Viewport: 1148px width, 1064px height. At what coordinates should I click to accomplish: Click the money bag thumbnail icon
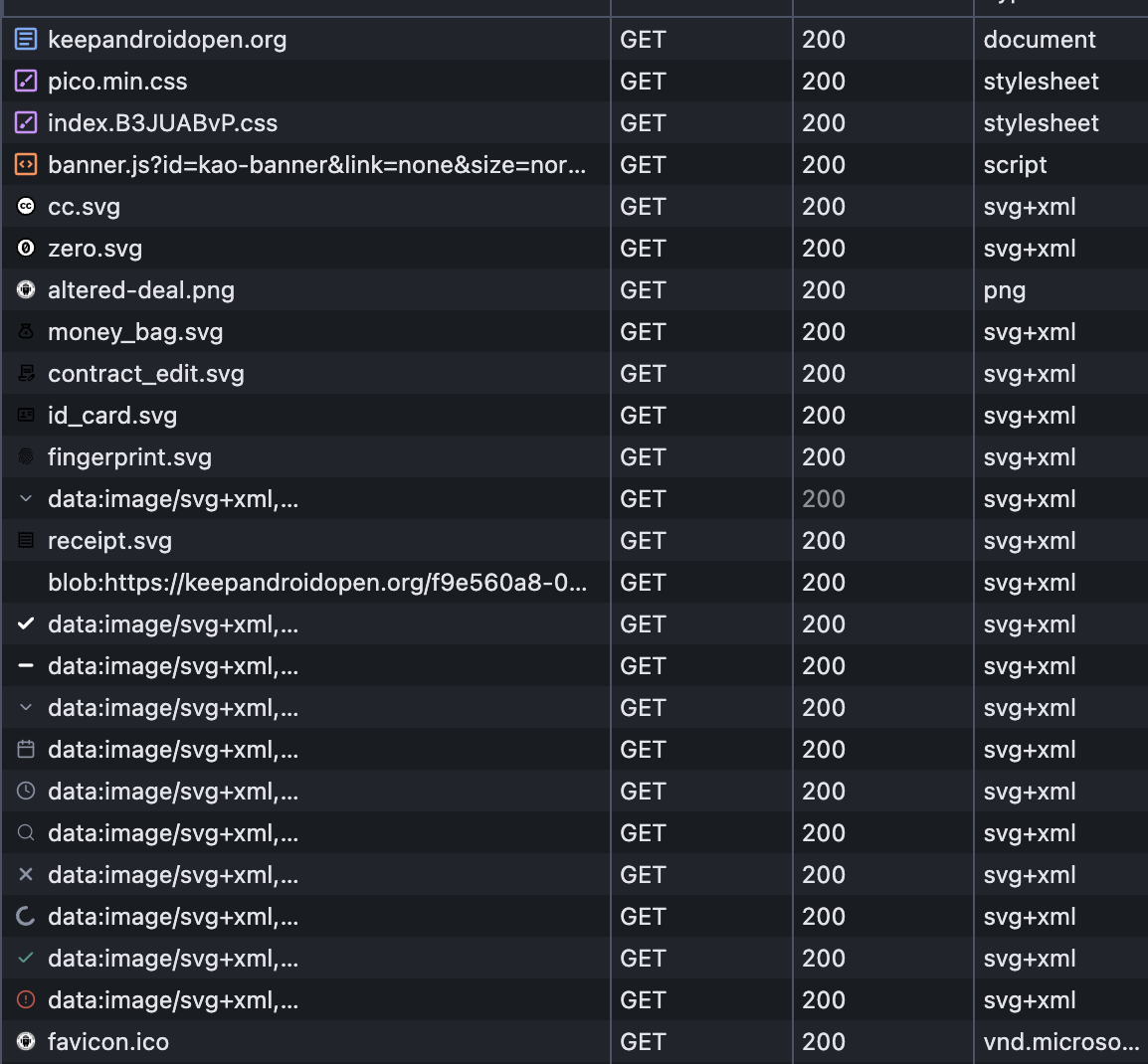pos(26,332)
